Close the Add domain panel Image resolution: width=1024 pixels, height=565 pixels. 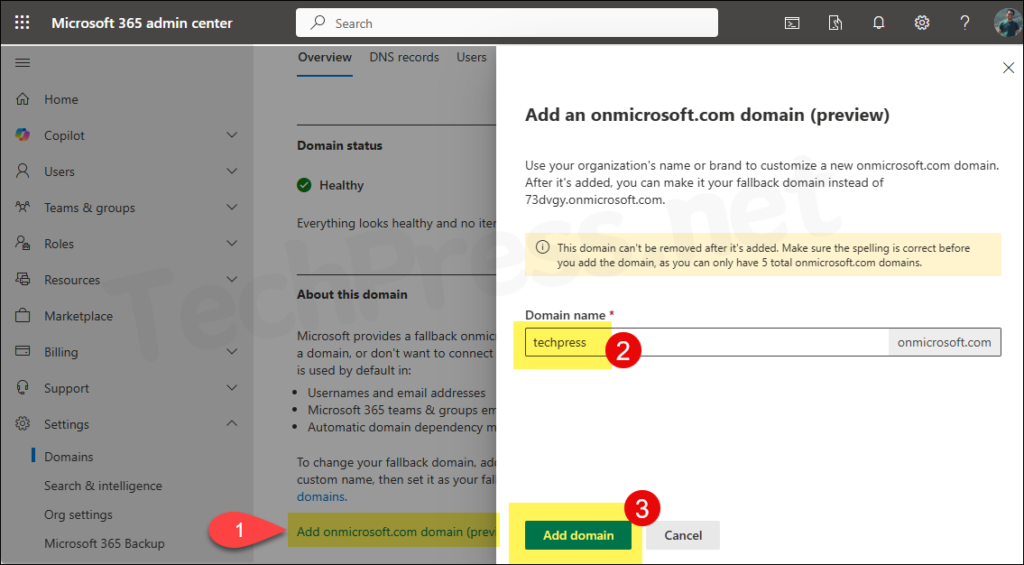click(x=1008, y=68)
